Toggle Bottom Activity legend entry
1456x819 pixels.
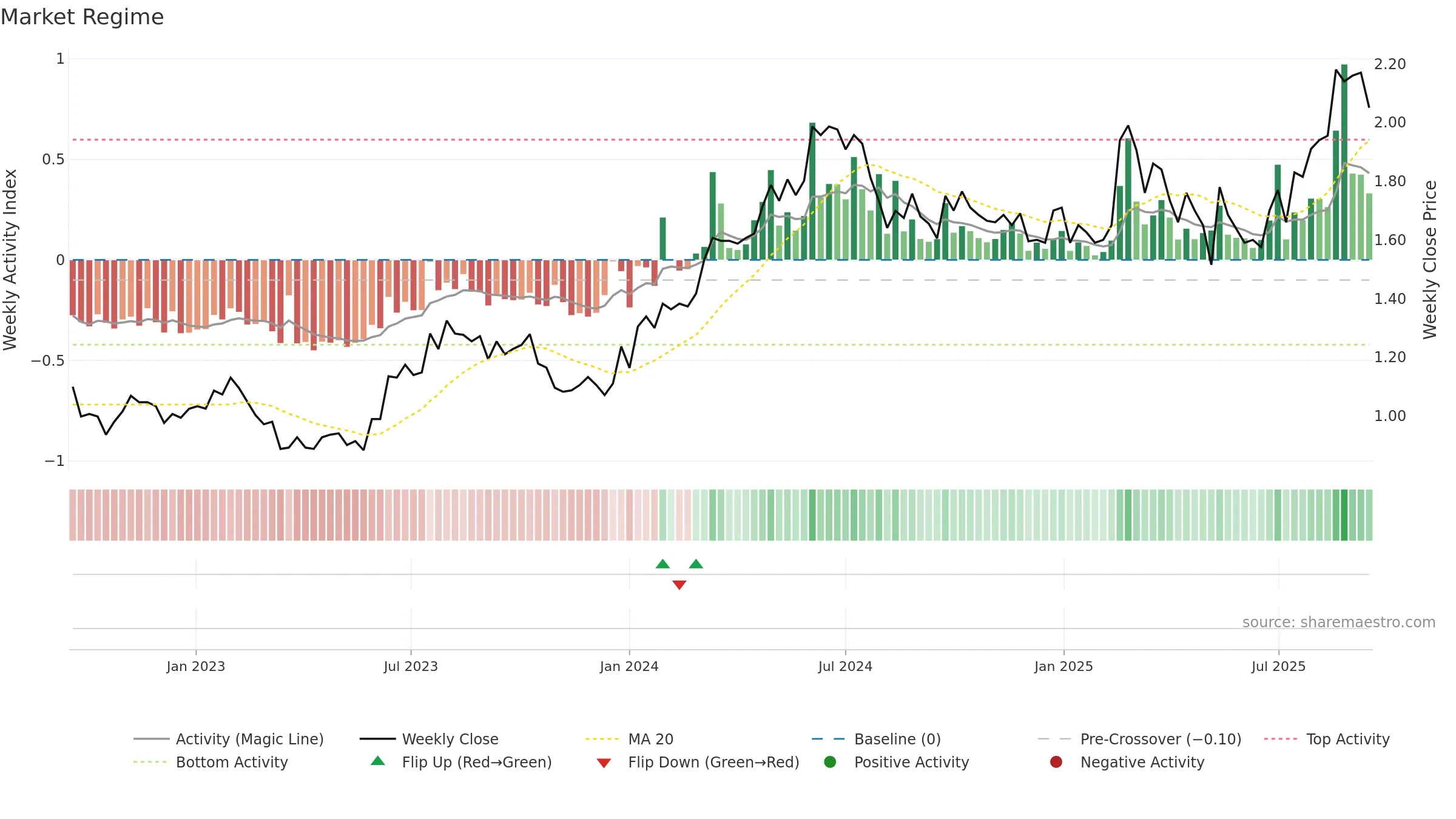click(211, 762)
